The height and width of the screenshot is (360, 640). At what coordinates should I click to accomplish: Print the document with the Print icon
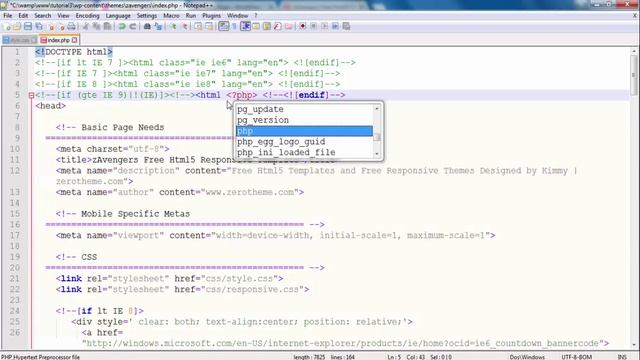click(x=71, y=27)
